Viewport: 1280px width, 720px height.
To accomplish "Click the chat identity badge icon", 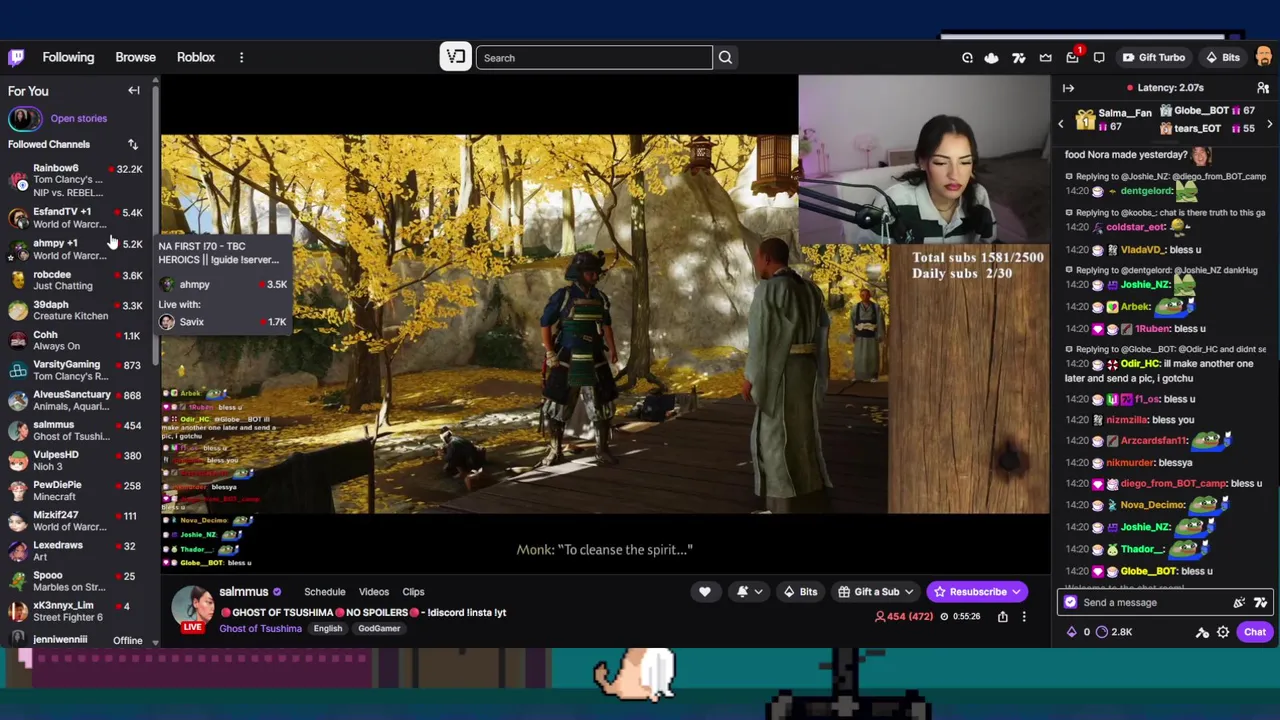I will point(1071,602).
